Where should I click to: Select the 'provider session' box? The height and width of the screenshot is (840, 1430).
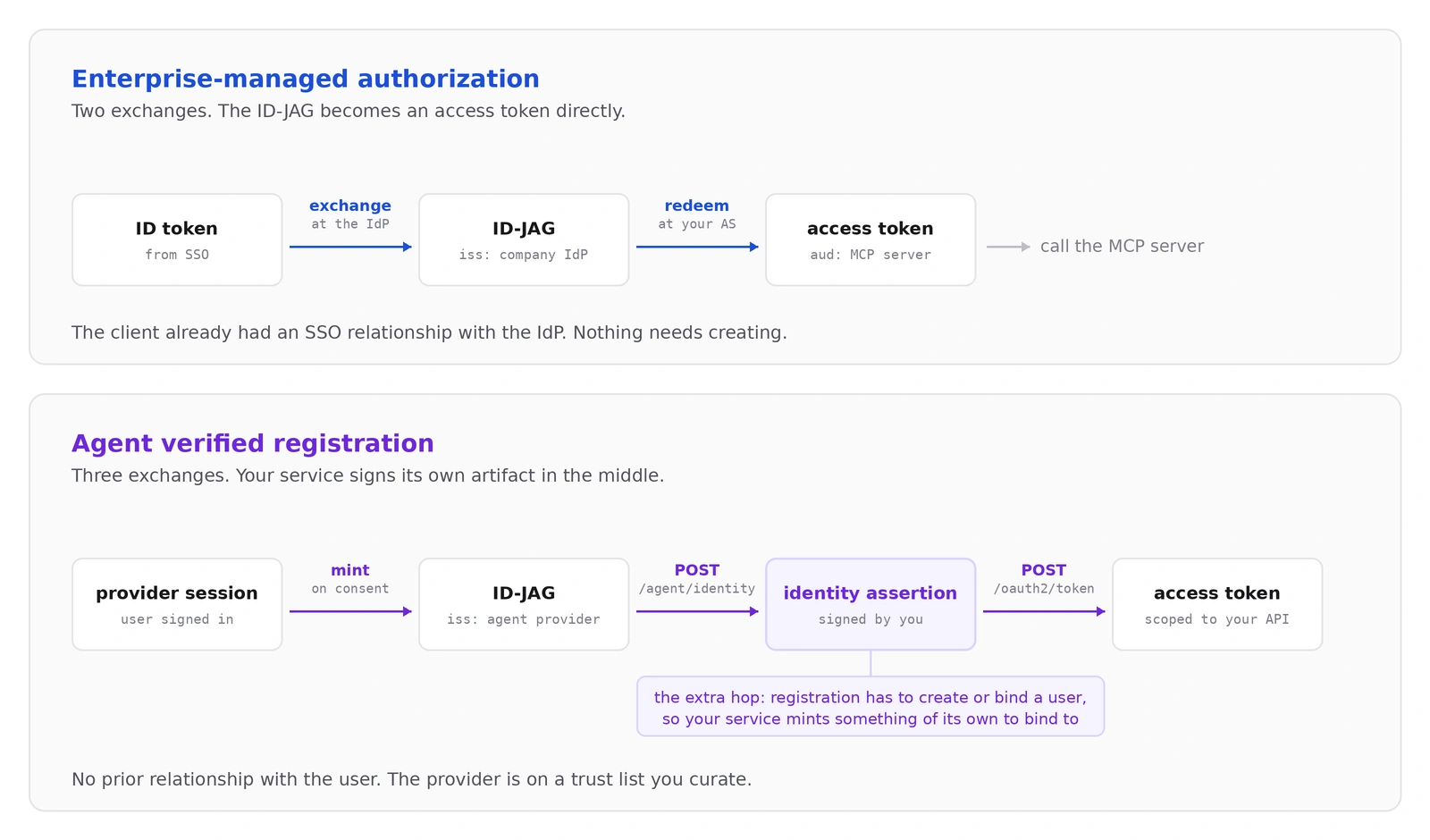click(177, 604)
